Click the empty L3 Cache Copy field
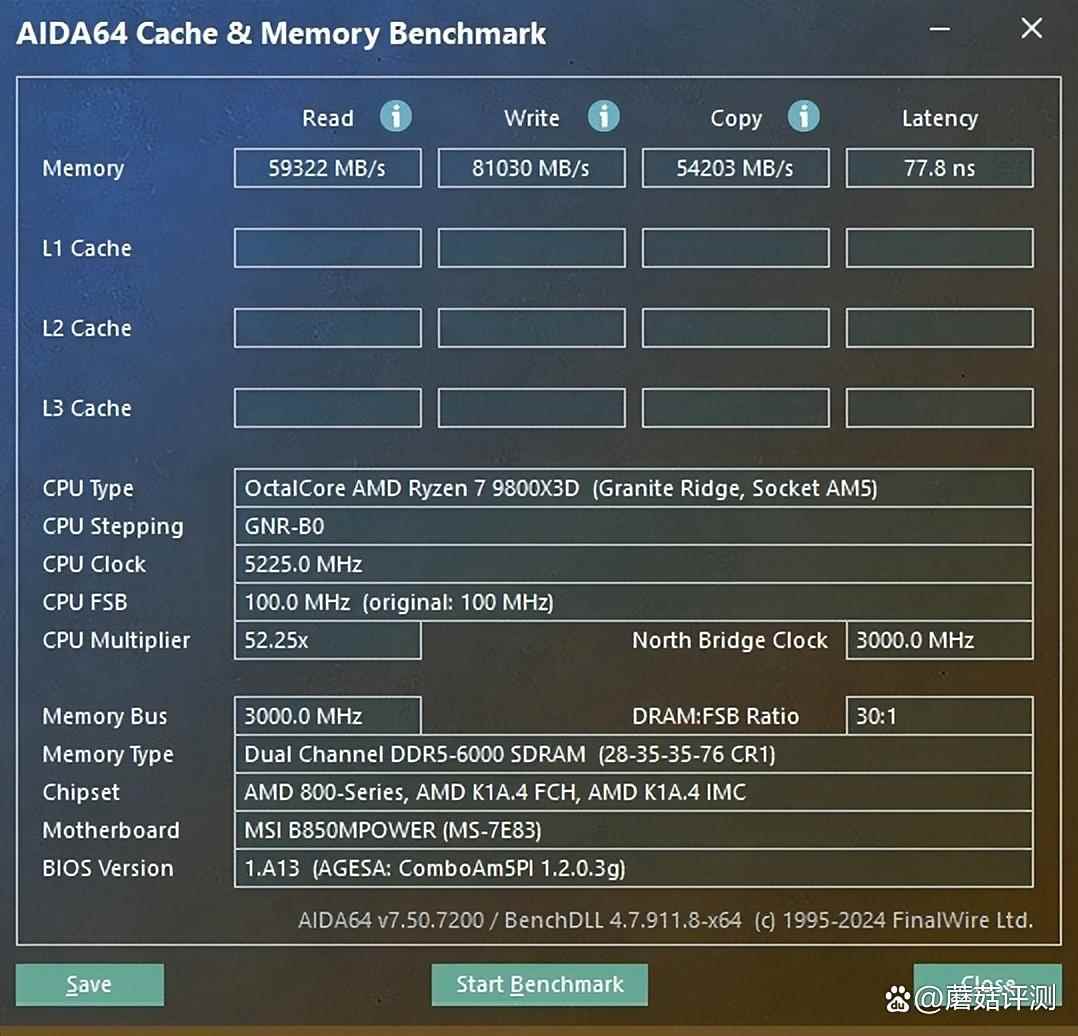1078x1036 pixels. (736, 408)
